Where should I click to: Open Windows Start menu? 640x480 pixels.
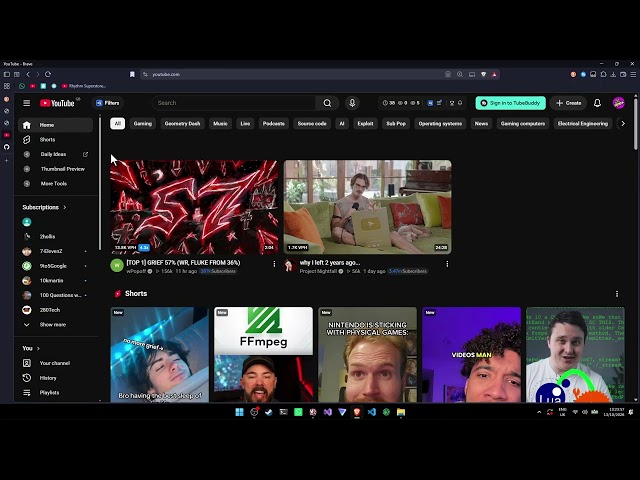pos(240,412)
